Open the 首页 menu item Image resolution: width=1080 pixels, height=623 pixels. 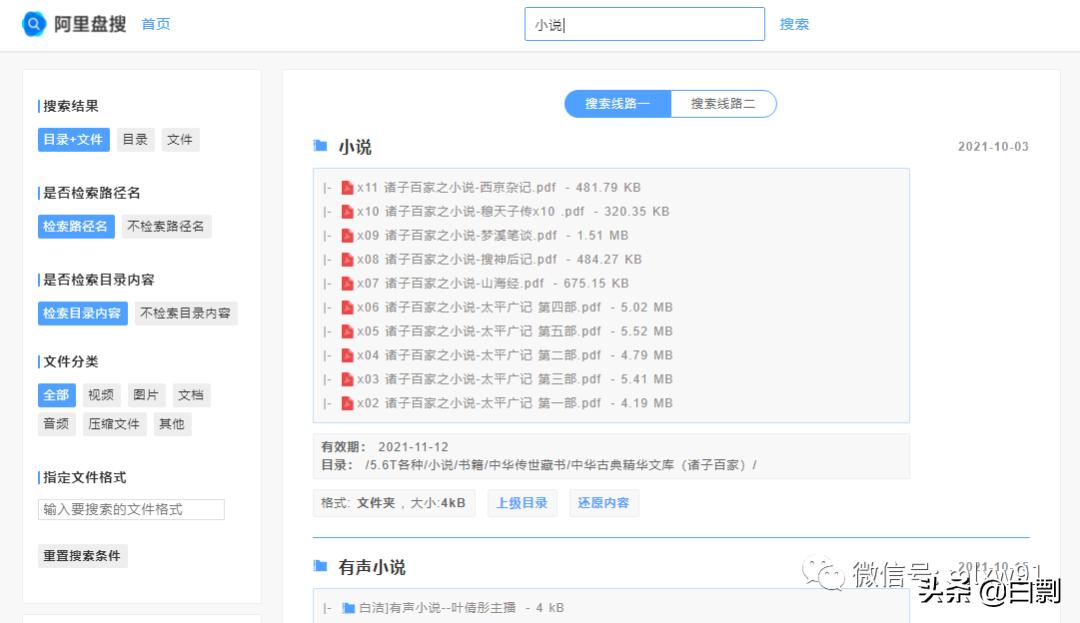click(155, 23)
